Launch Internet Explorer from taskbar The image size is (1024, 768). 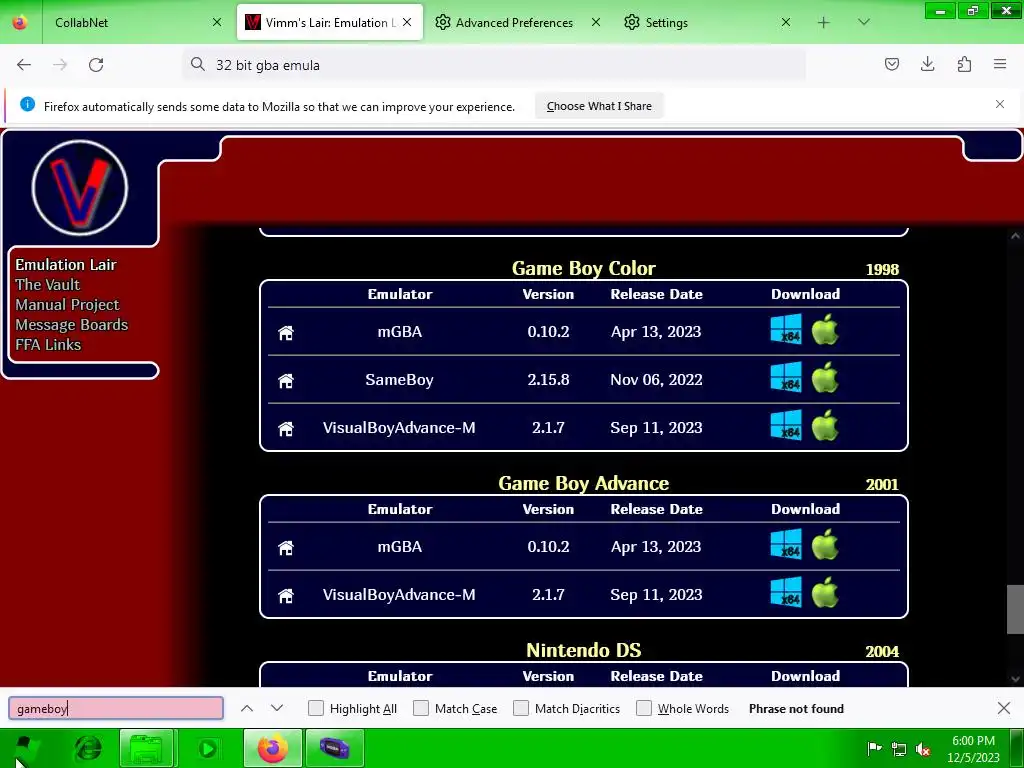pos(88,748)
